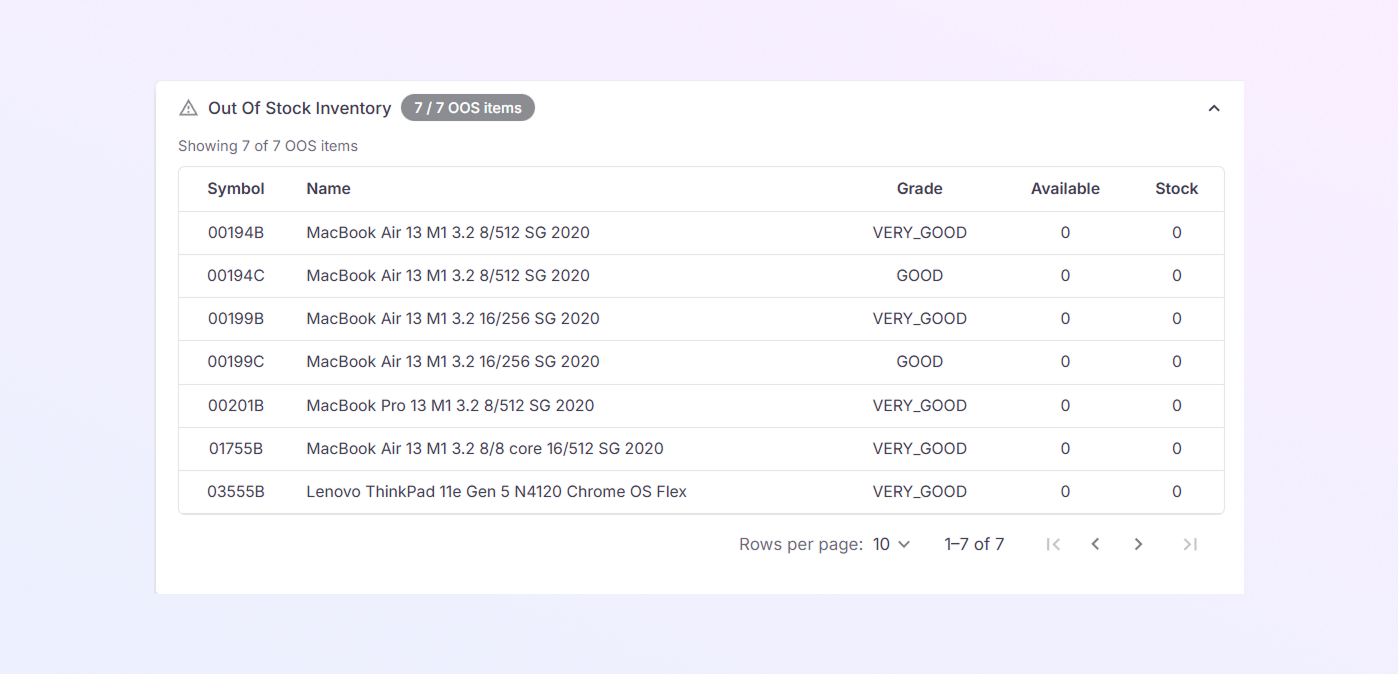Click the Out Of Stock Inventory title

point(299,108)
